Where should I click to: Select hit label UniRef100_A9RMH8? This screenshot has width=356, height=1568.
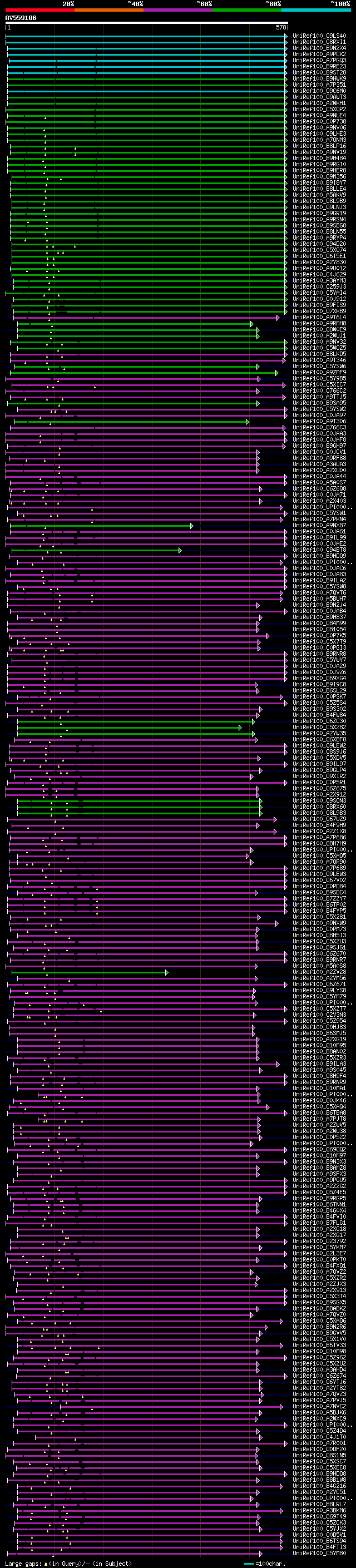point(319,323)
